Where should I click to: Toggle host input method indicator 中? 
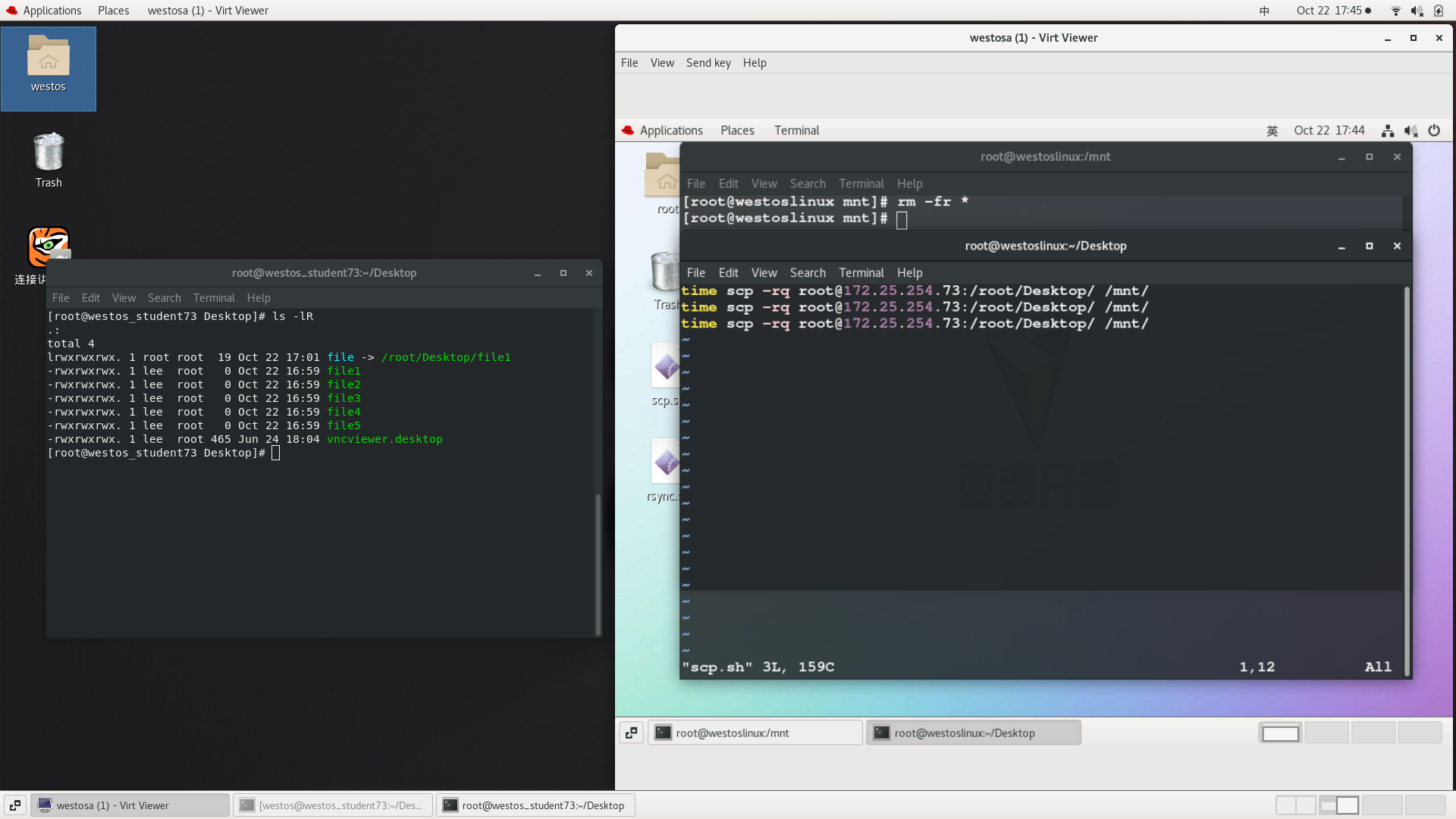[x=1264, y=11]
